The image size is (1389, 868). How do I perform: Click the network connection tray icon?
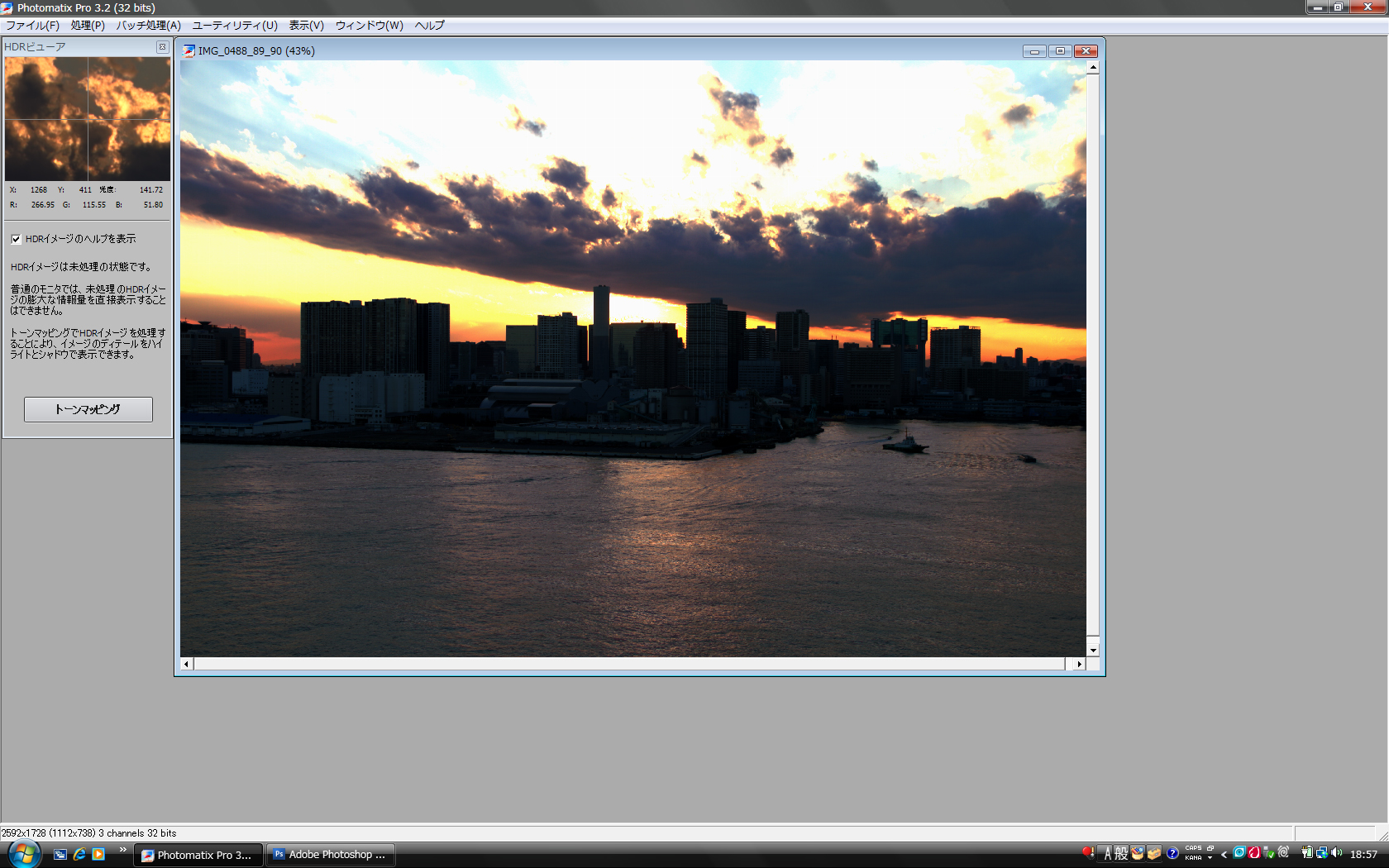click(1322, 853)
